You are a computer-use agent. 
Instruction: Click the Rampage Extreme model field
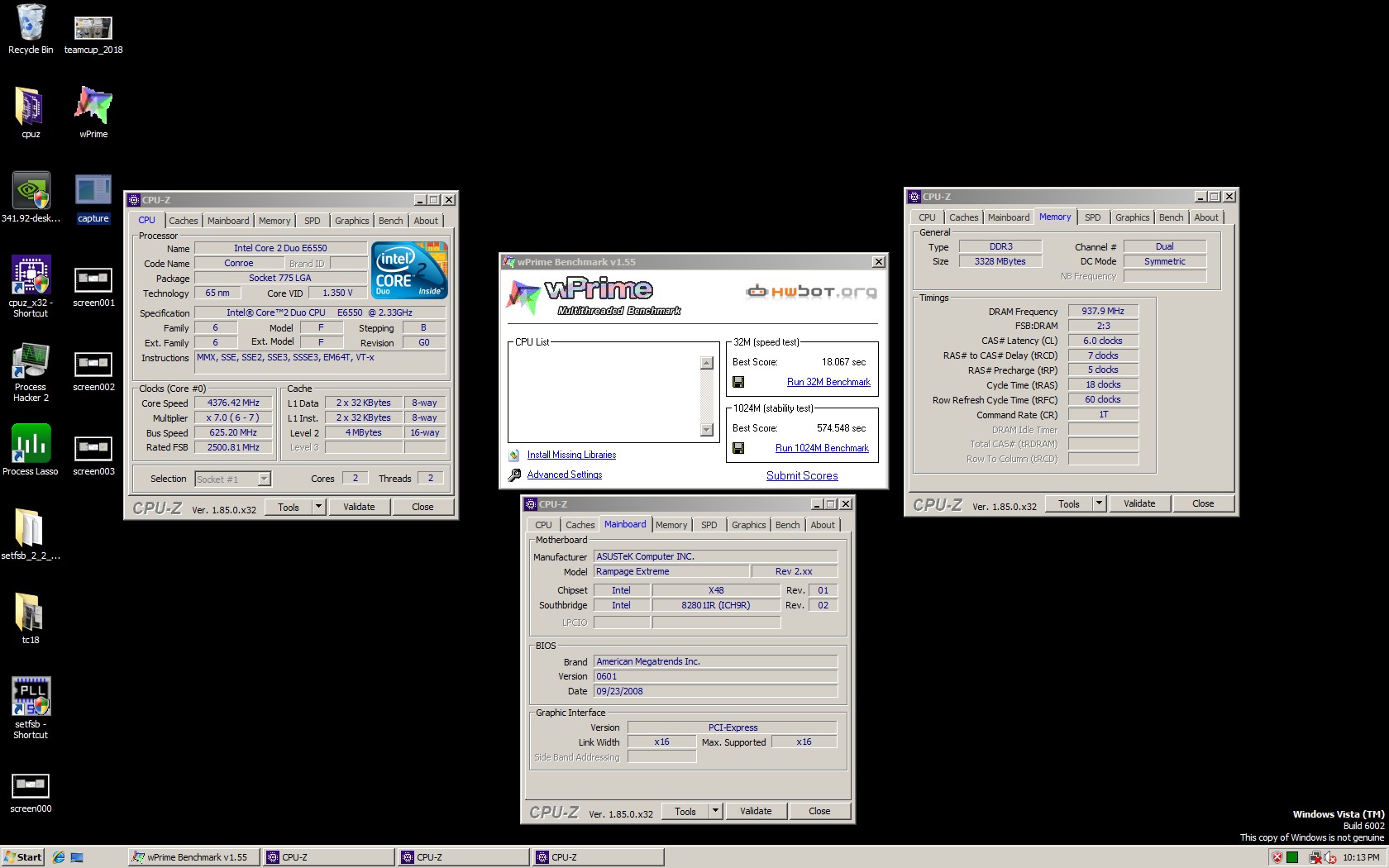(671, 571)
